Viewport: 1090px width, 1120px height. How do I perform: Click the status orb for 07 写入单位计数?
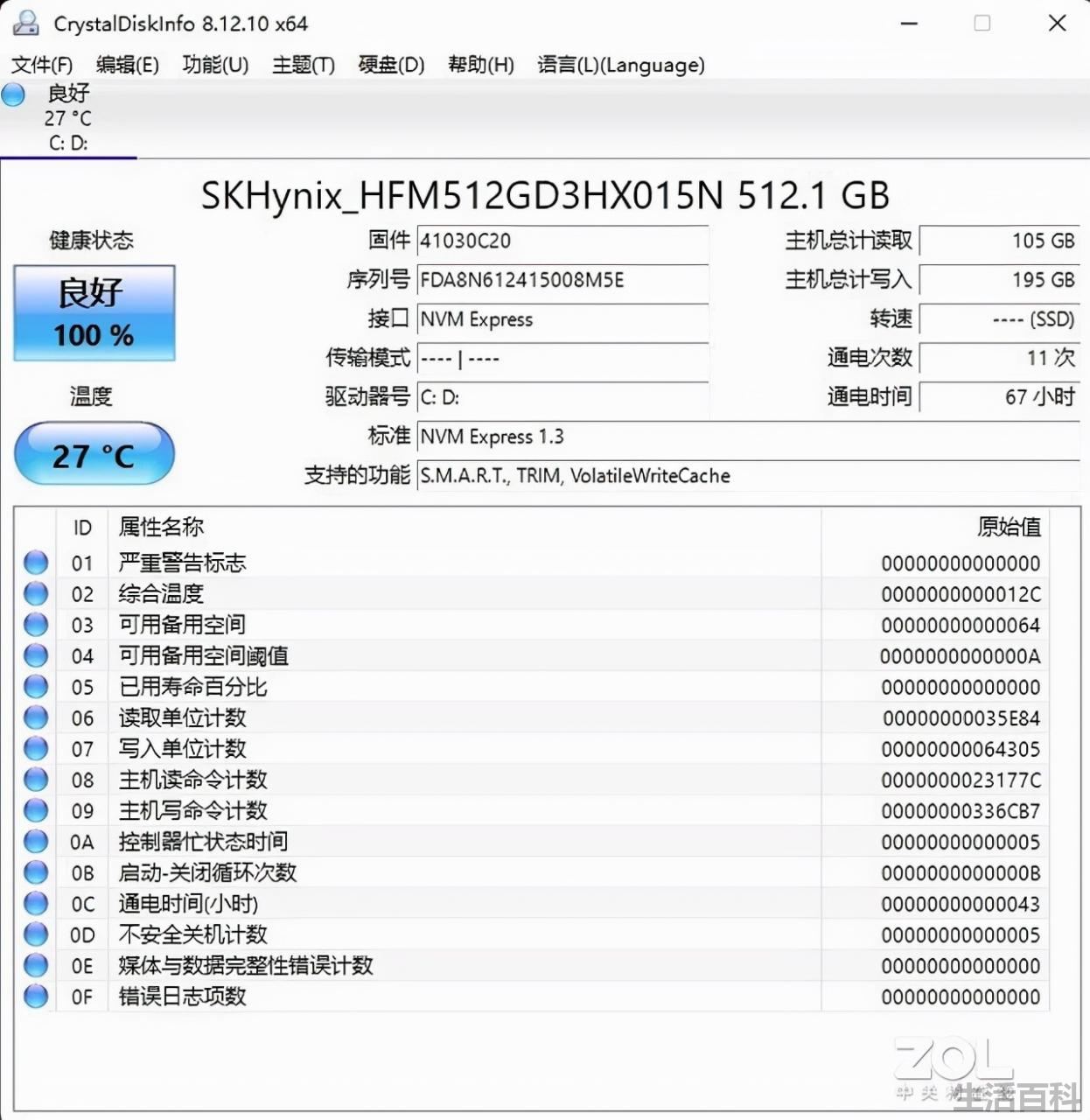[36, 749]
